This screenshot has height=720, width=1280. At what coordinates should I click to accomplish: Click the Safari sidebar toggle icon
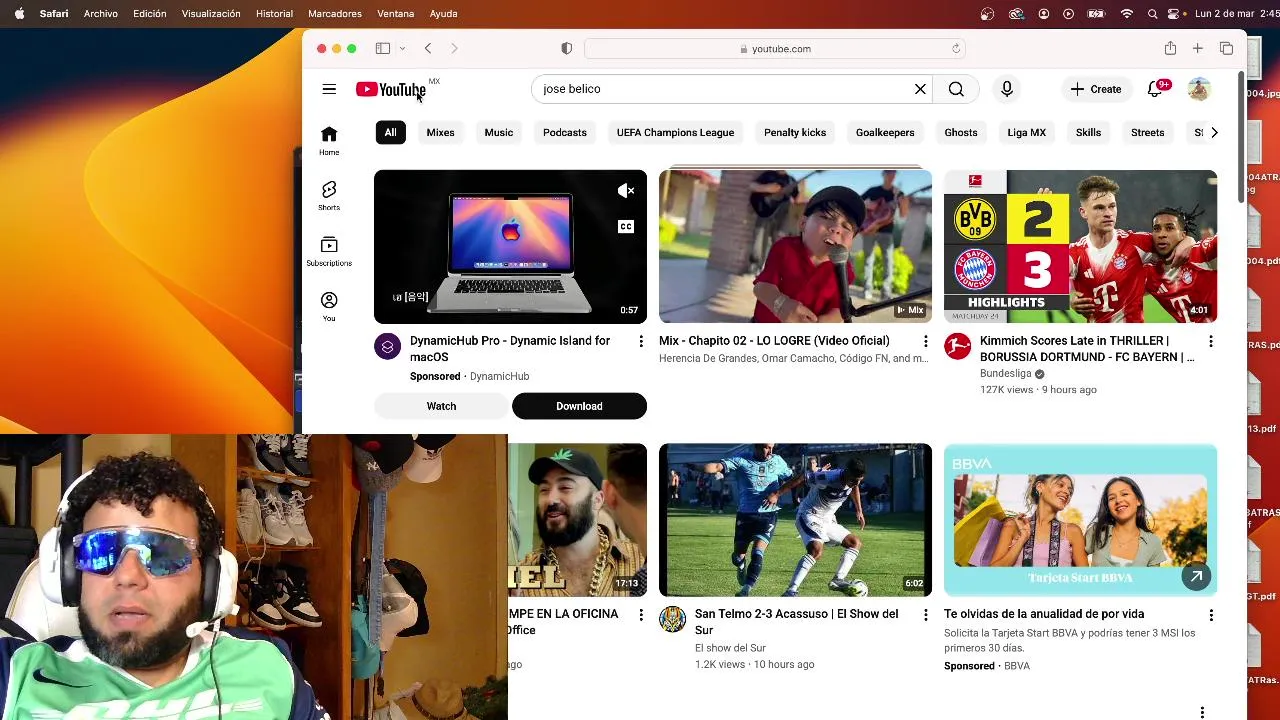click(x=382, y=48)
